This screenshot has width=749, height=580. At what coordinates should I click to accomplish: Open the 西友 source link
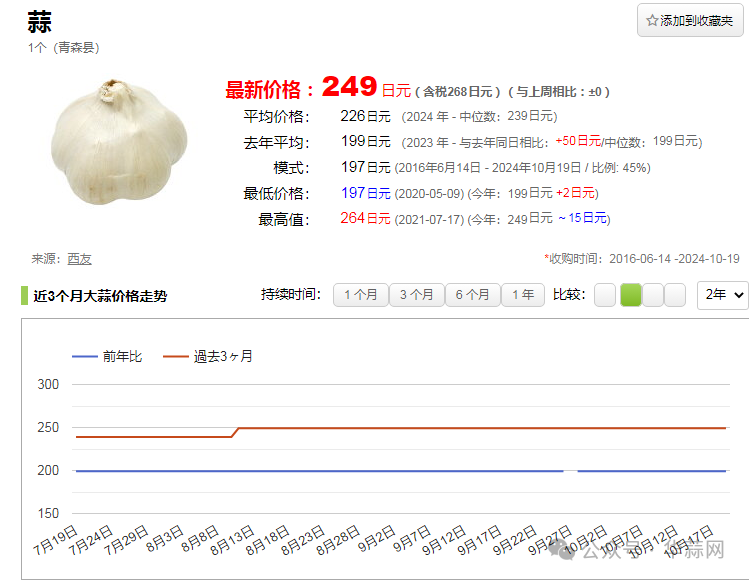(x=79, y=259)
